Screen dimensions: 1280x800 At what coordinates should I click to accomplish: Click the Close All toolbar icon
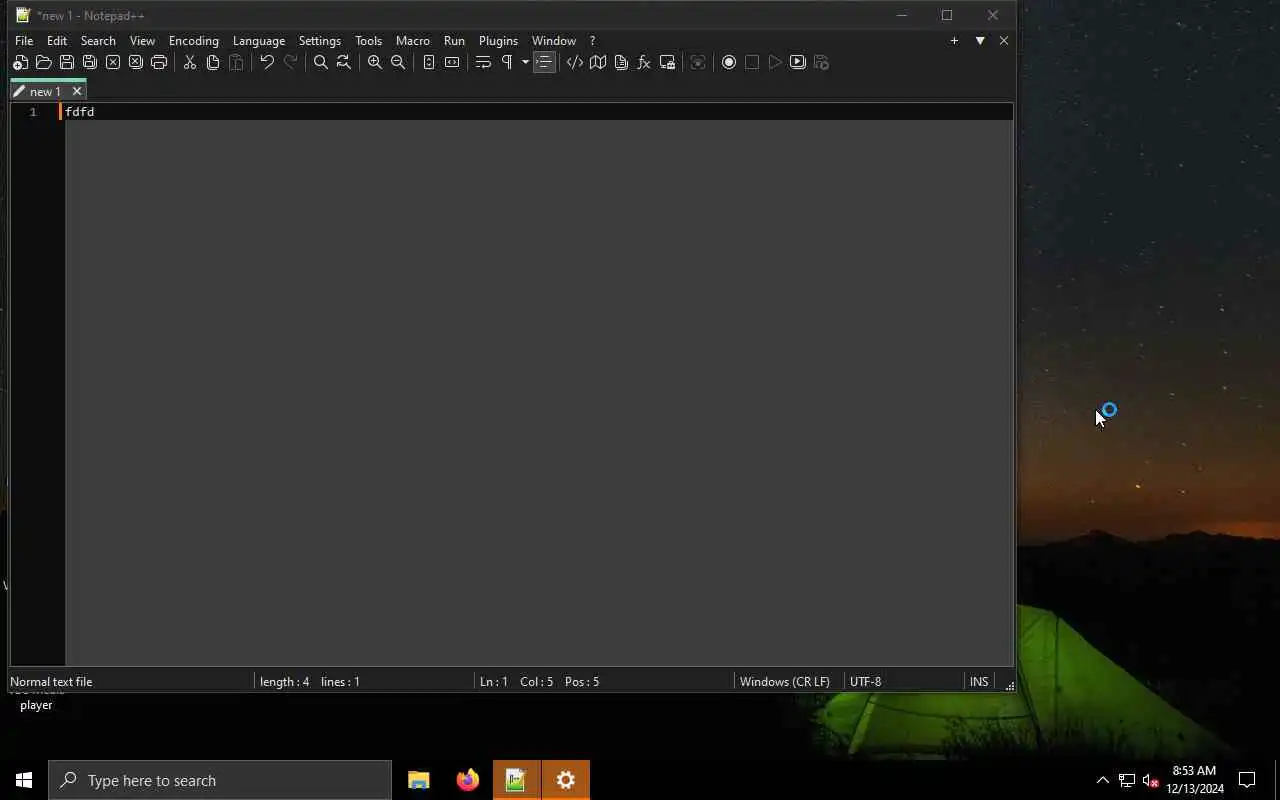(135, 62)
